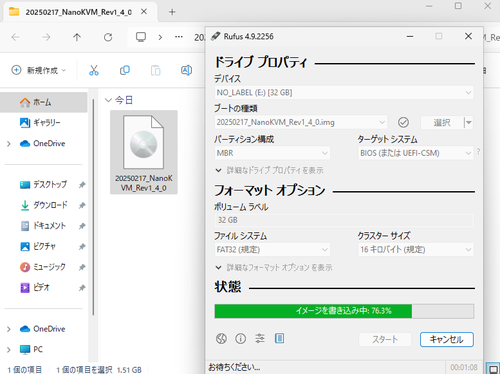The height and width of the screenshot is (374, 500).
Task: Click elapsed time 00:01:08
Action: click(464, 367)
